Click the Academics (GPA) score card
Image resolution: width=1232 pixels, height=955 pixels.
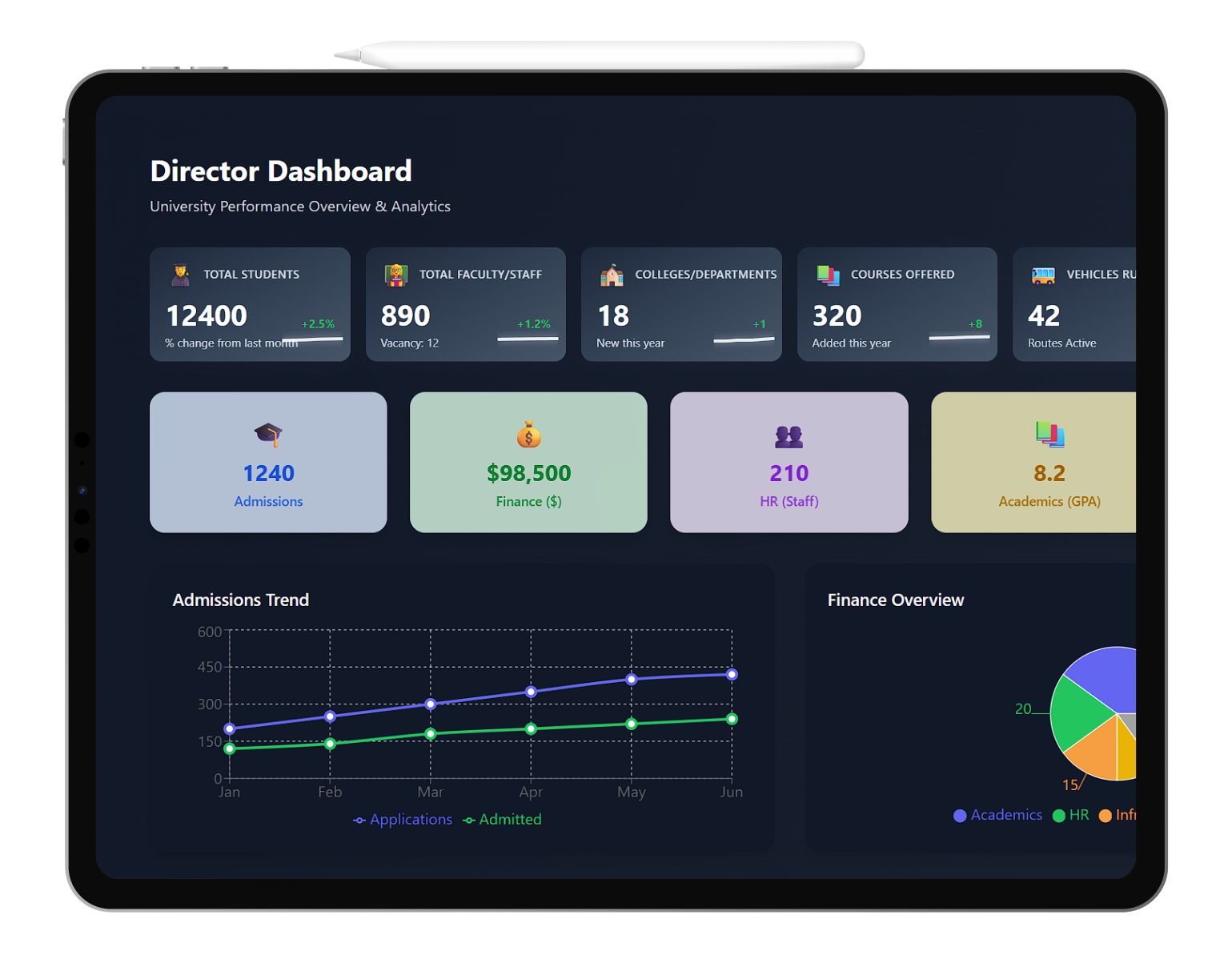click(x=1049, y=463)
